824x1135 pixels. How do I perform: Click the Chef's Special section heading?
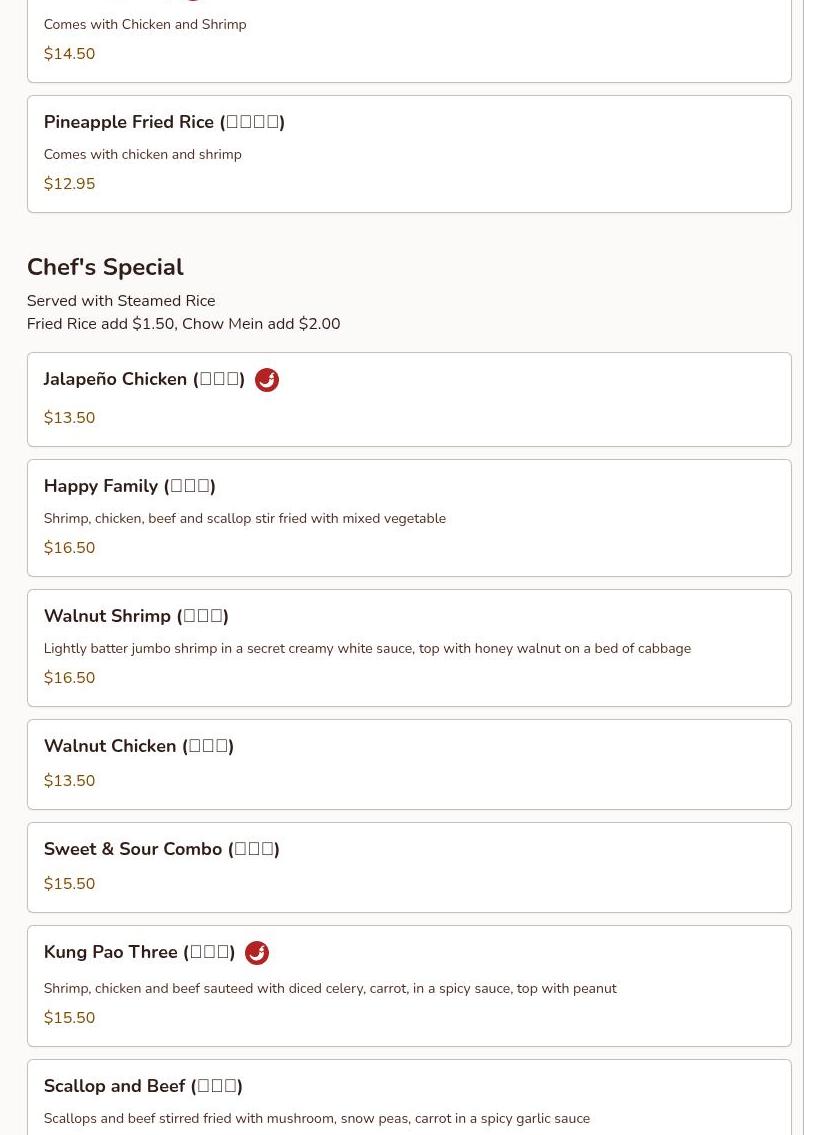point(105,267)
